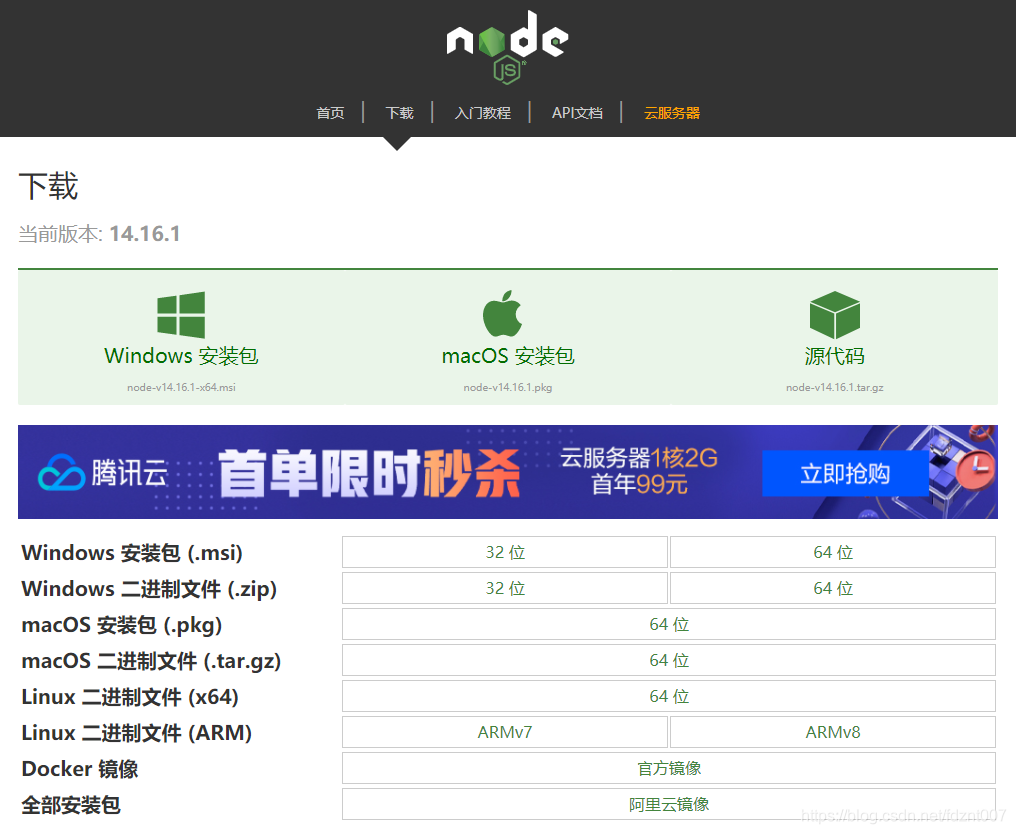Download Windows .msi 64 位
1016x834 pixels.
click(833, 552)
